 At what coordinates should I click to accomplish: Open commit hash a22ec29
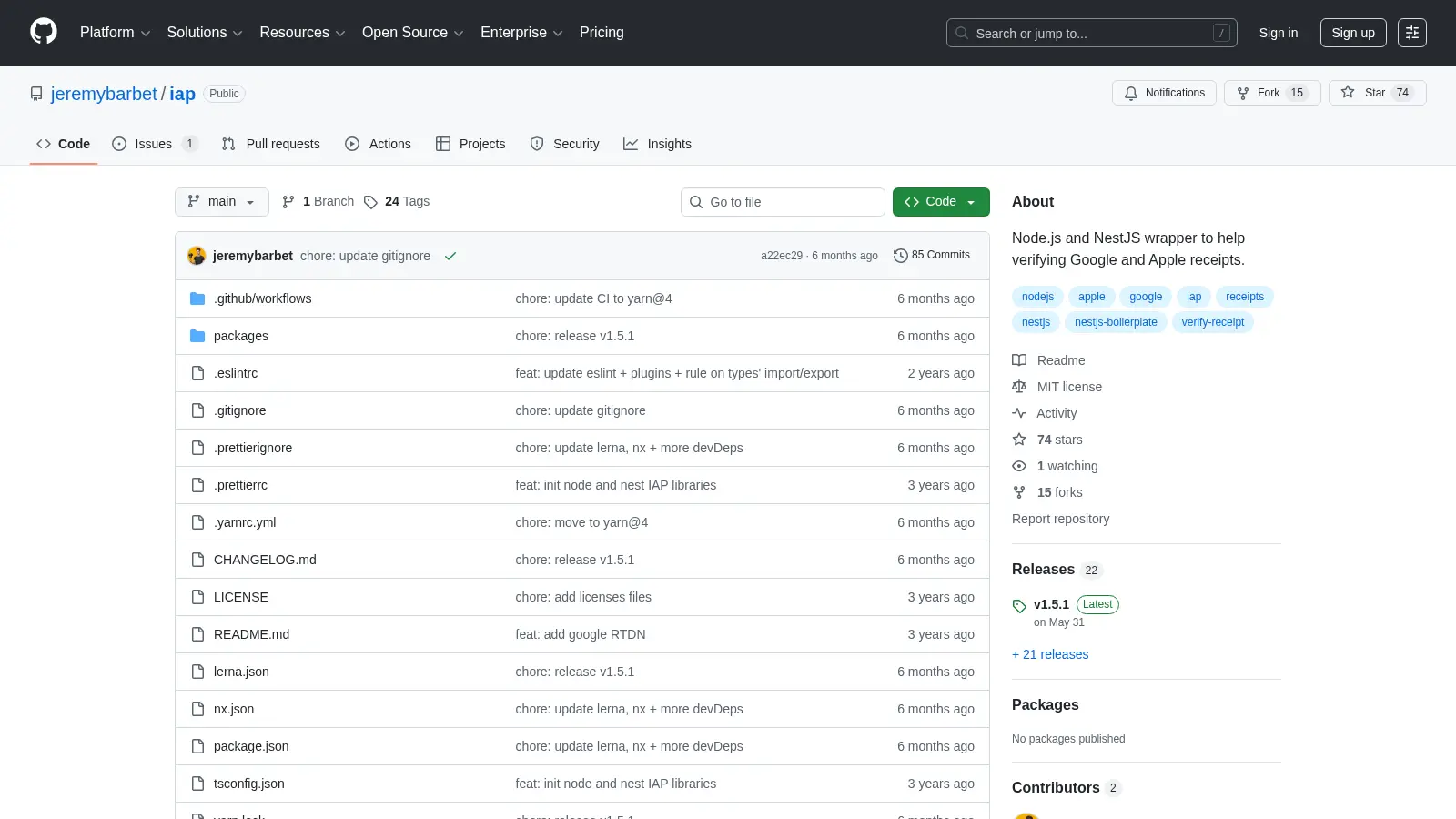coord(782,256)
